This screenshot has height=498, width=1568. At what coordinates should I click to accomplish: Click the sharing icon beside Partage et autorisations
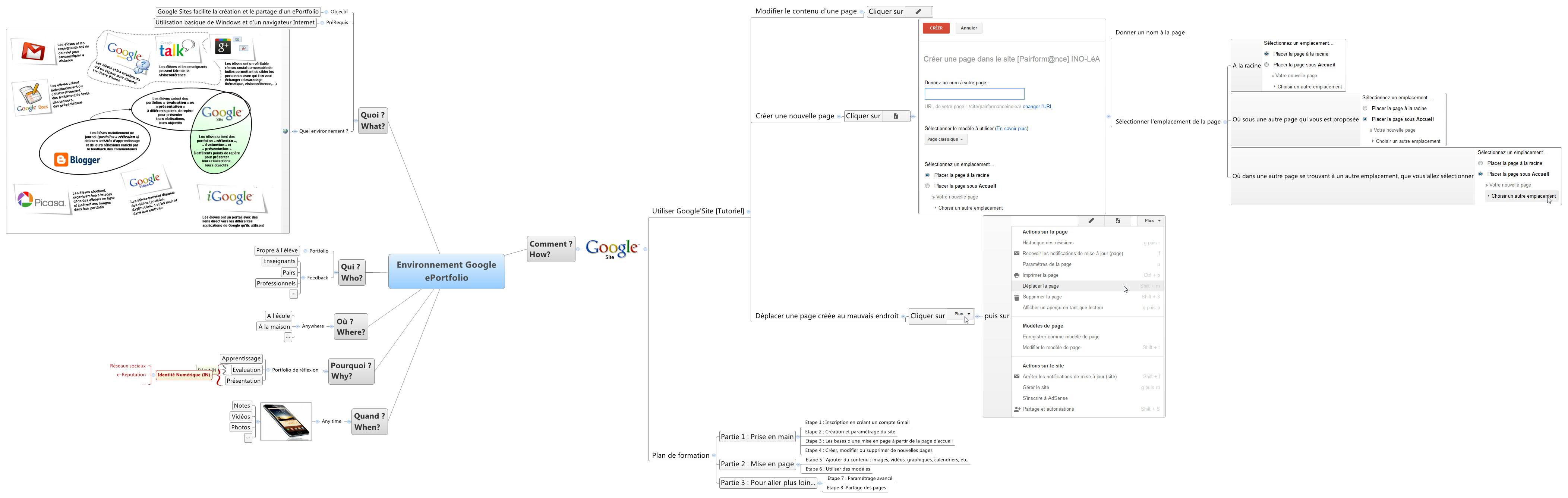click(1016, 409)
